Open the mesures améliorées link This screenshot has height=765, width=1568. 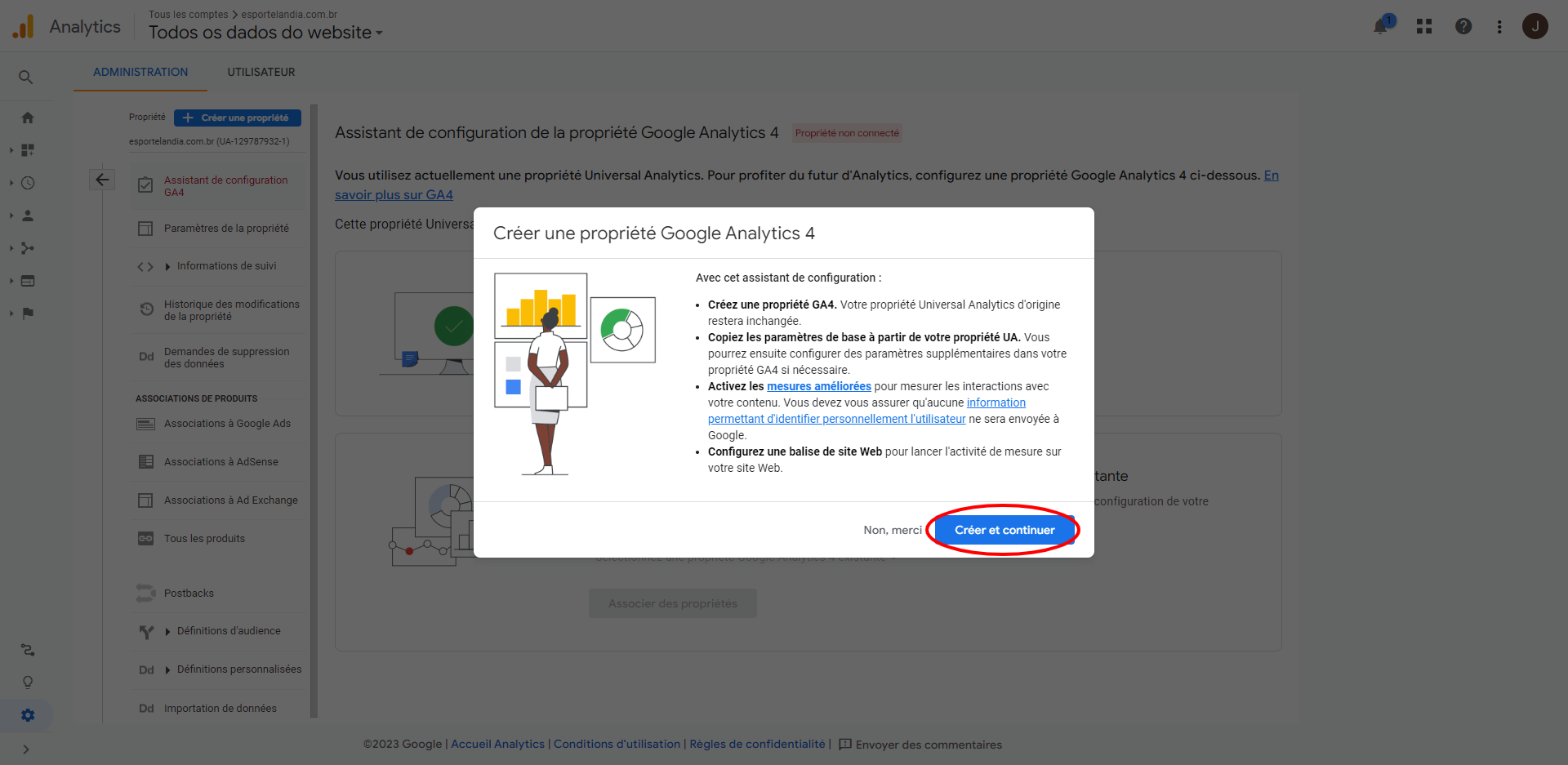click(x=818, y=386)
